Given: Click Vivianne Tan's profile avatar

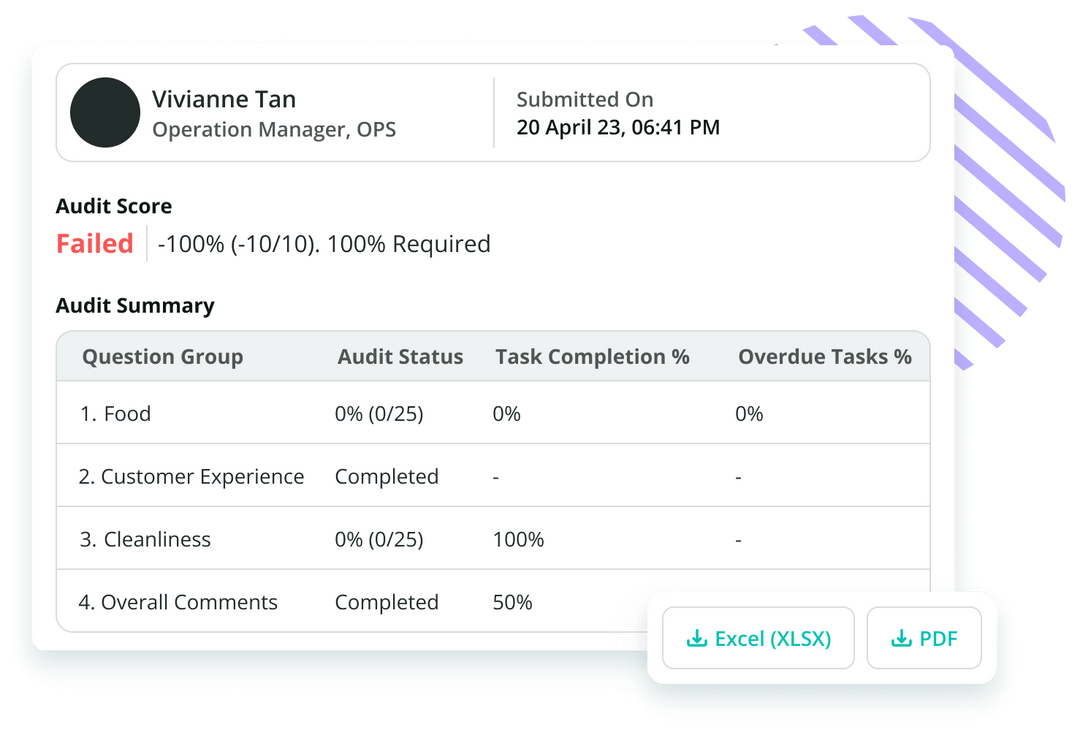Looking at the screenshot, I should [x=105, y=112].
